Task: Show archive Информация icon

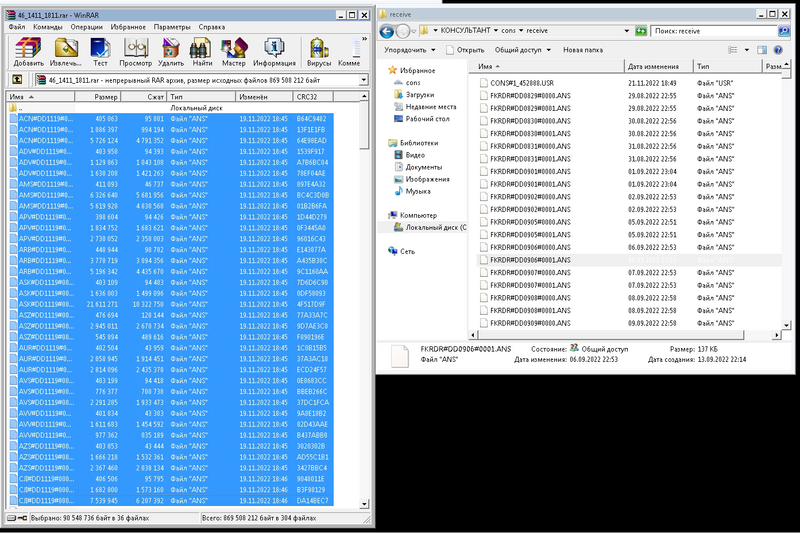Action: click(274, 52)
